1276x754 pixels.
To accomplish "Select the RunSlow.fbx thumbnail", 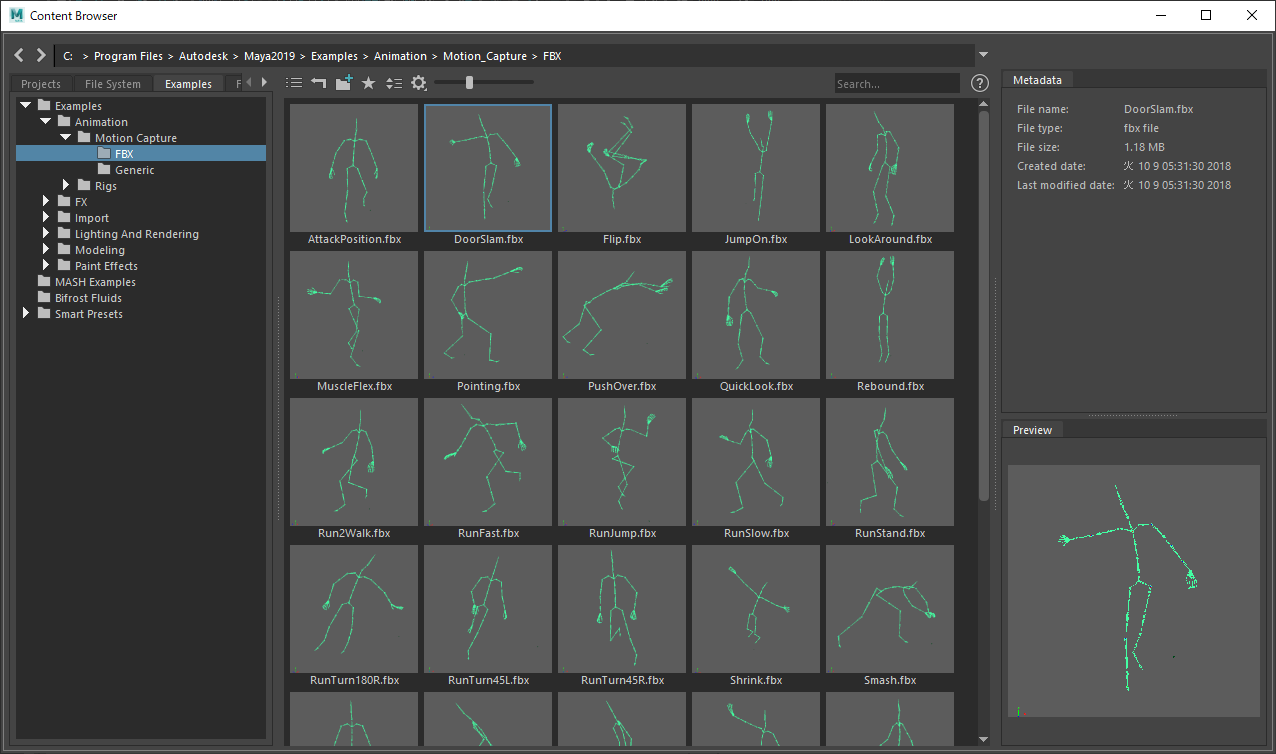I will pyautogui.click(x=756, y=462).
